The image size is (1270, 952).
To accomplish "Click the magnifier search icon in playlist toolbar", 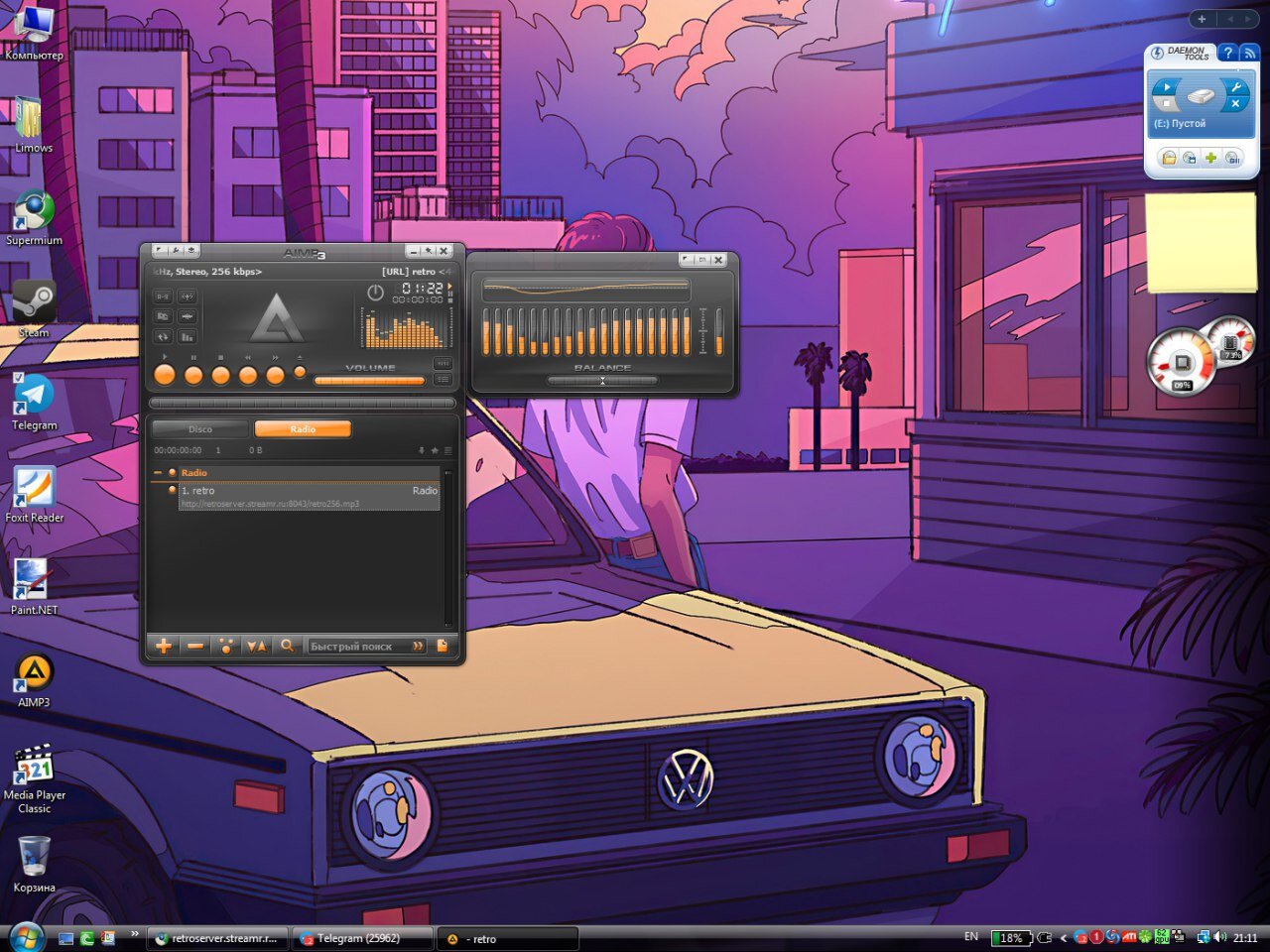I will coord(287,646).
